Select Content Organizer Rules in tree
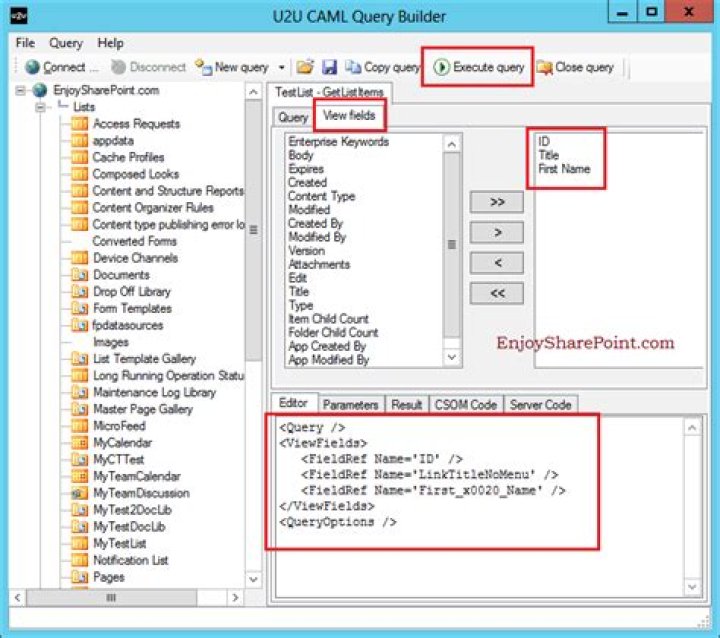This screenshot has height=638, width=720. (x=153, y=208)
